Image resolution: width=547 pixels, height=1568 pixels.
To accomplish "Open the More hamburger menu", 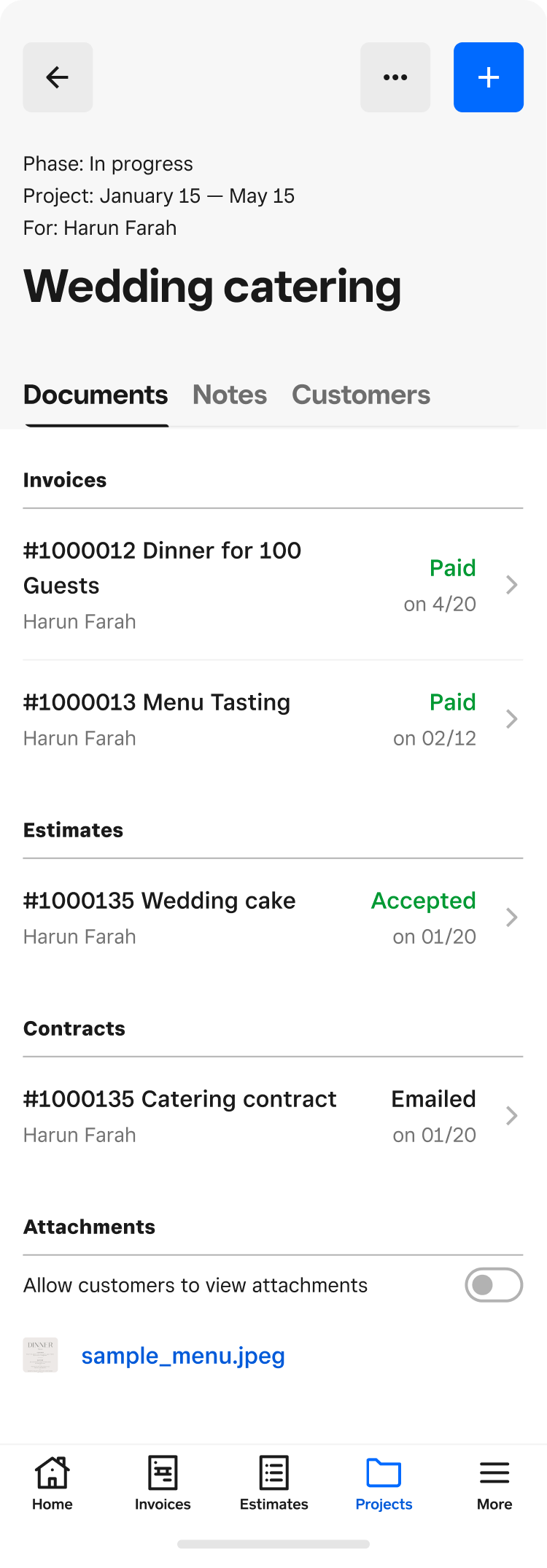I will [x=494, y=1483].
